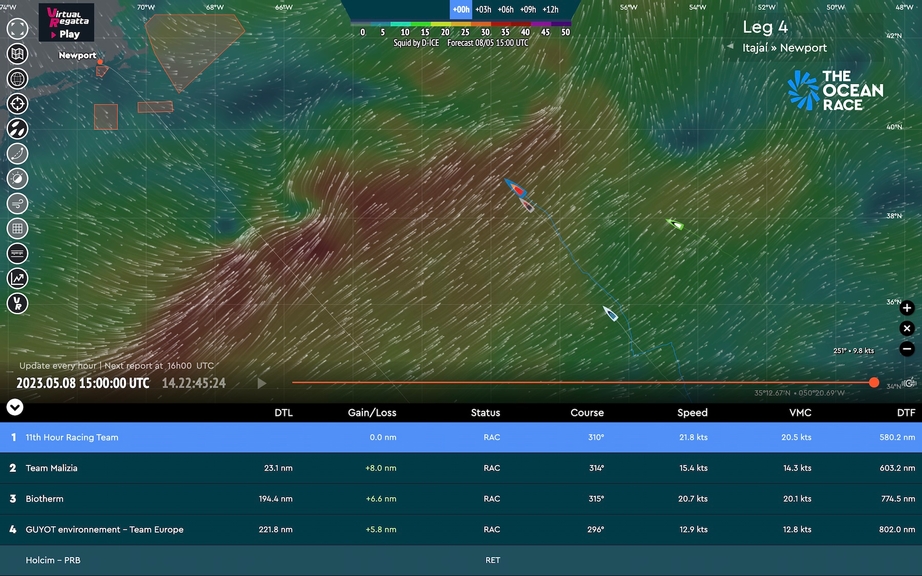Click the Speed column header

(x=692, y=413)
